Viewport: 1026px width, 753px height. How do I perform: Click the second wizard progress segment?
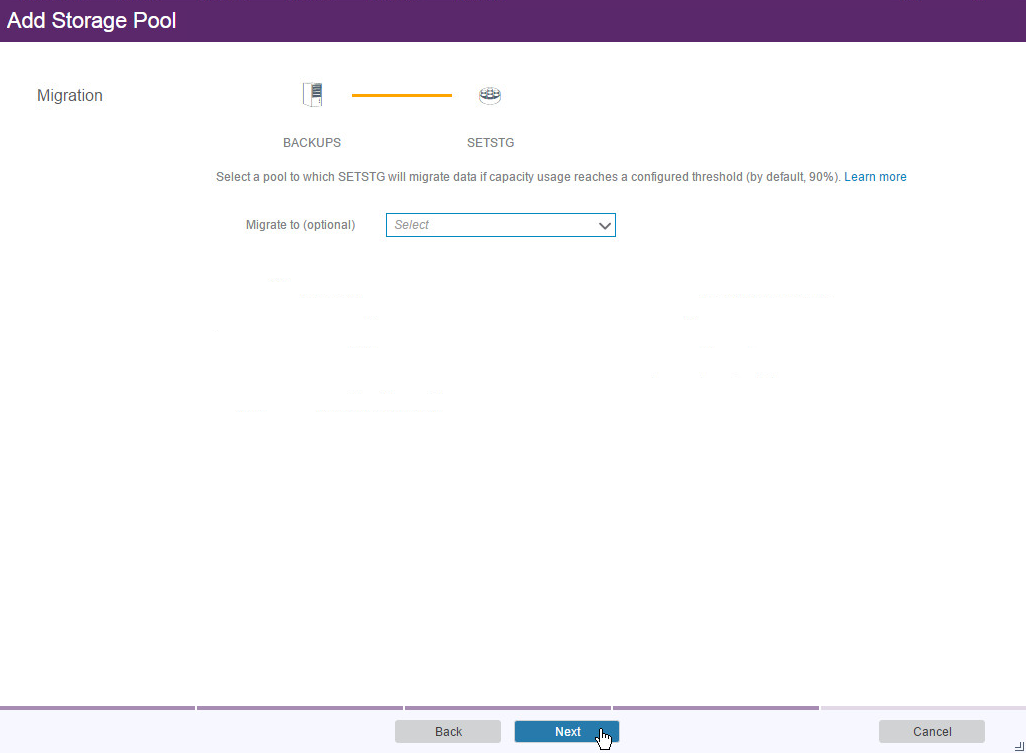(300, 708)
